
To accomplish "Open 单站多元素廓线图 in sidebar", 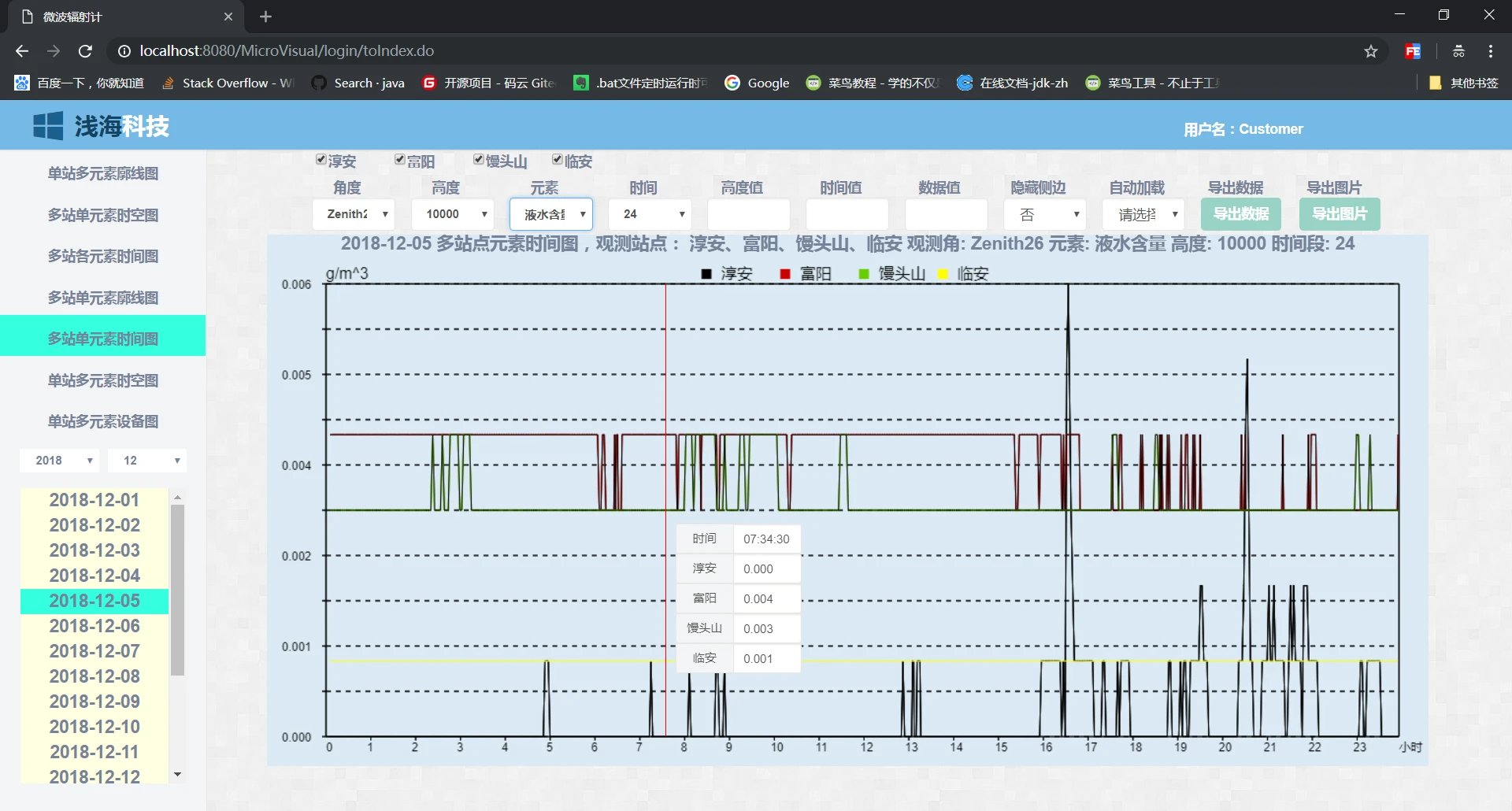I will point(103,173).
